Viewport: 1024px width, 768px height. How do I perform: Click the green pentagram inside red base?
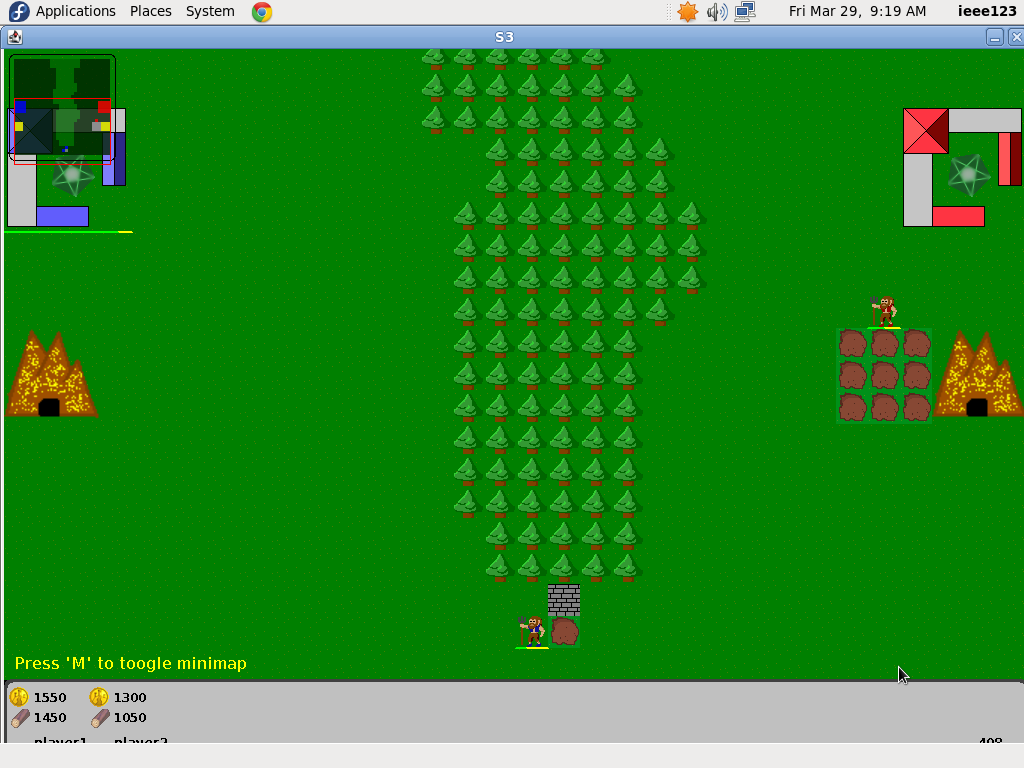968,174
